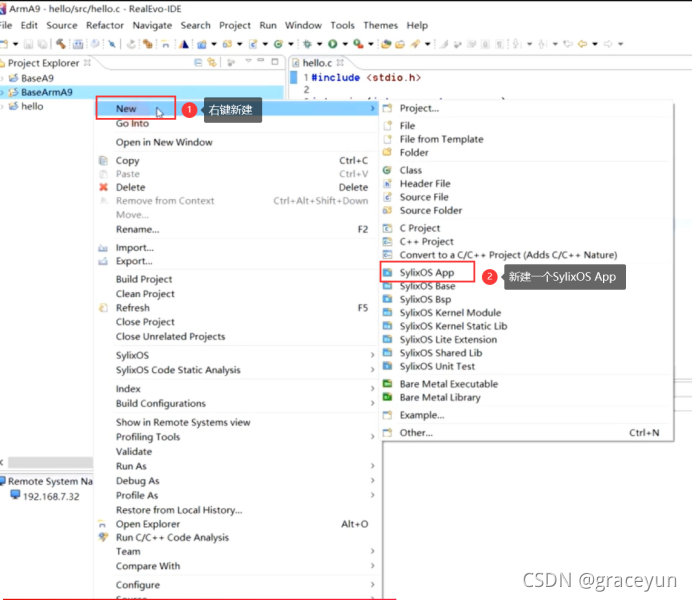Click the Forward navigation arrow icon
The image size is (692, 601).
click(608, 44)
